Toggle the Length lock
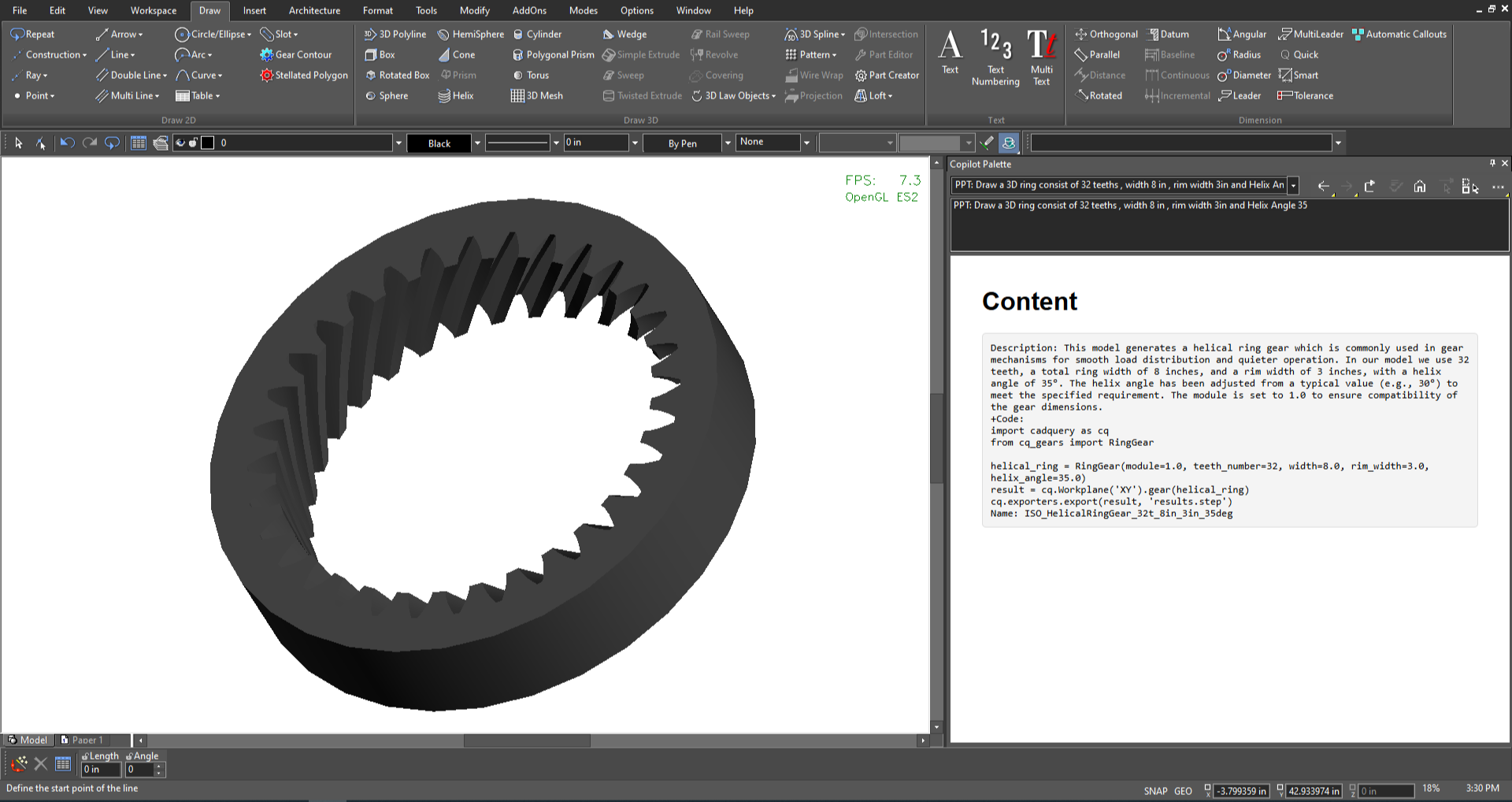The image size is (1512, 802). pos(86,756)
